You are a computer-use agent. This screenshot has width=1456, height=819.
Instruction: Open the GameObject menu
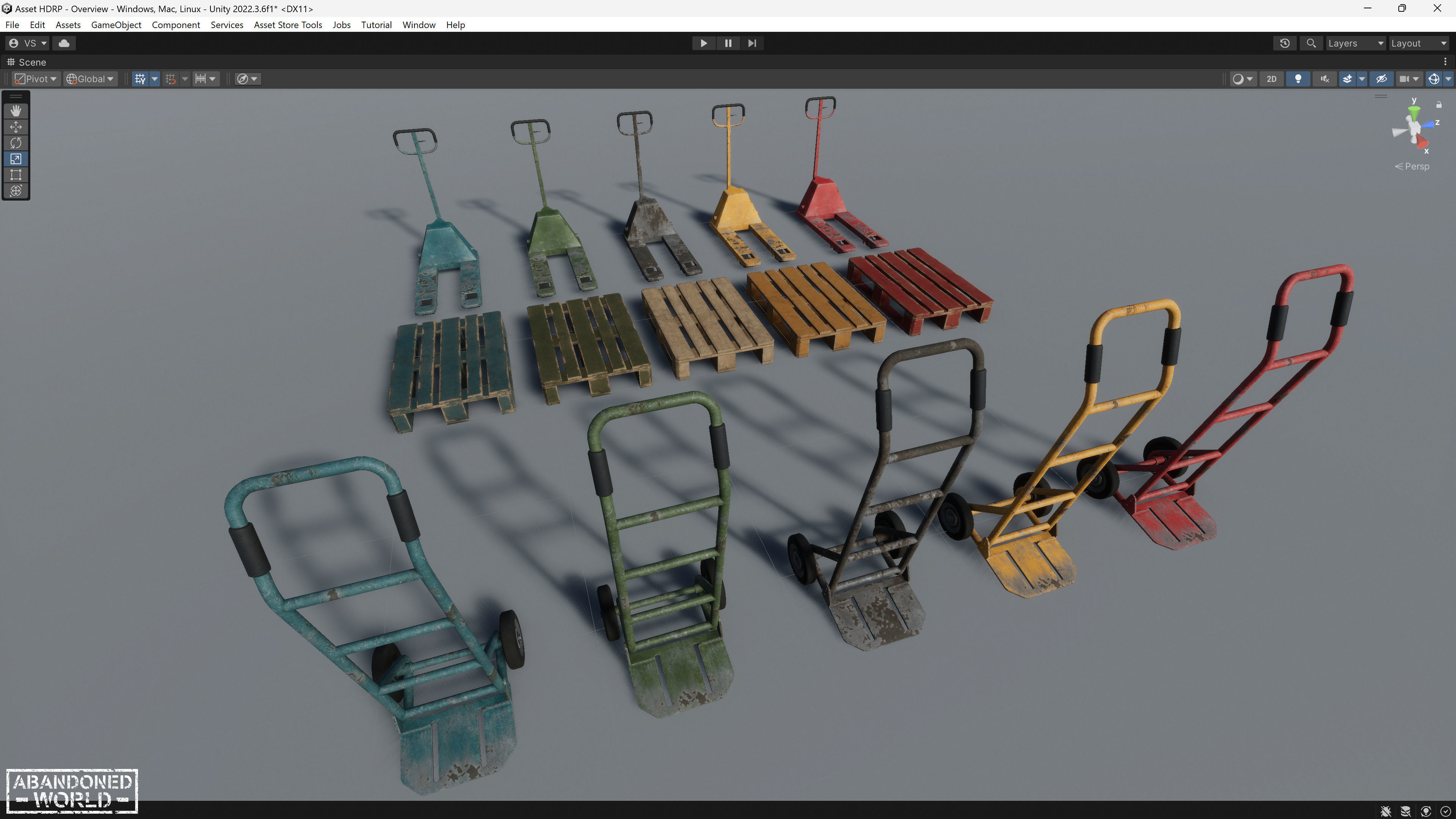(116, 25)
